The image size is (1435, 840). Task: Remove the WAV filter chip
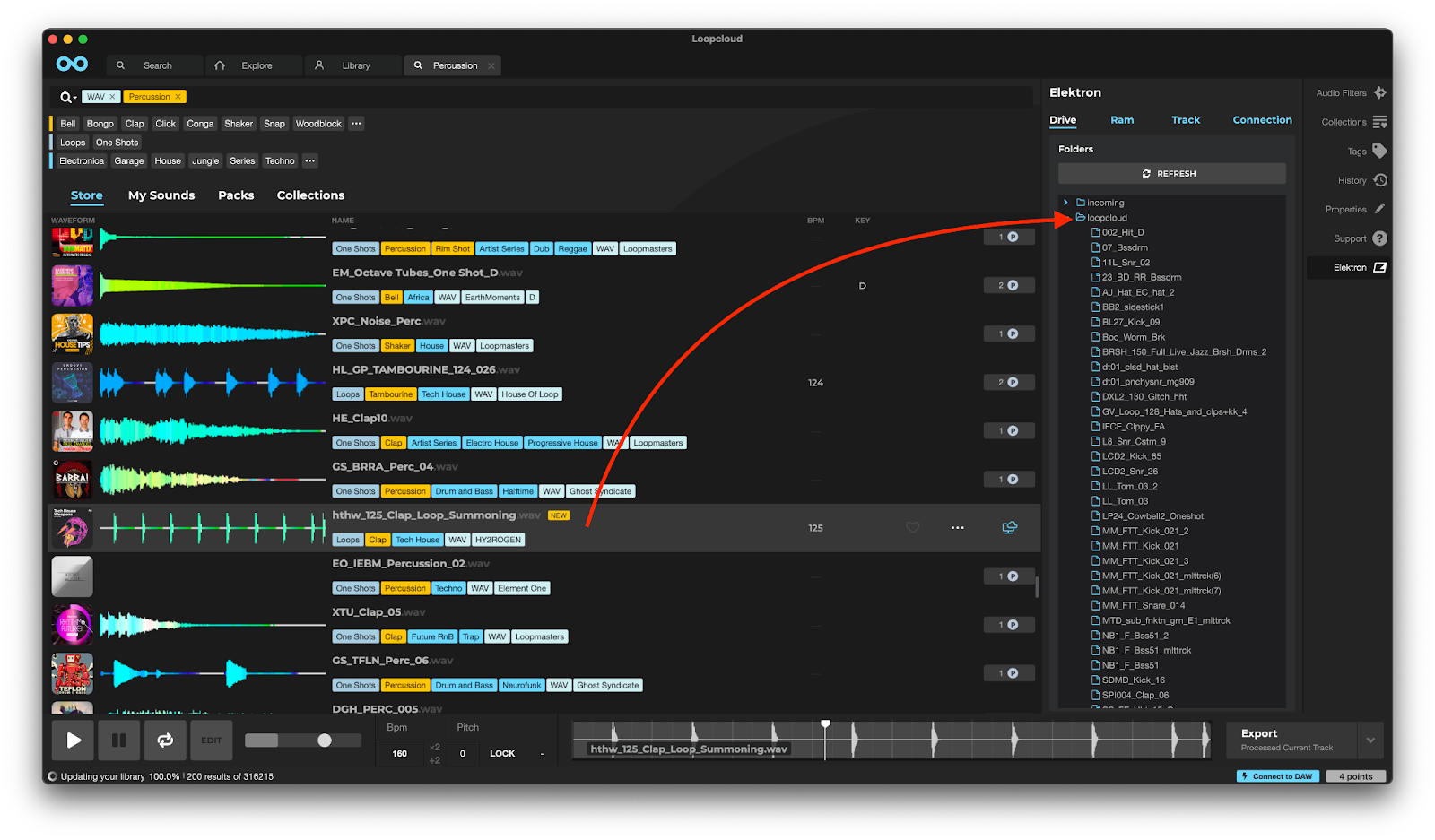(x=112, y=97)
